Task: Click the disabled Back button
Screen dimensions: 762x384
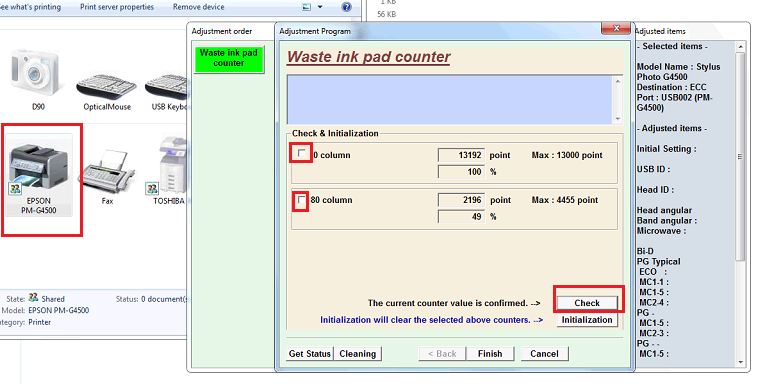Action: [442, 354]
